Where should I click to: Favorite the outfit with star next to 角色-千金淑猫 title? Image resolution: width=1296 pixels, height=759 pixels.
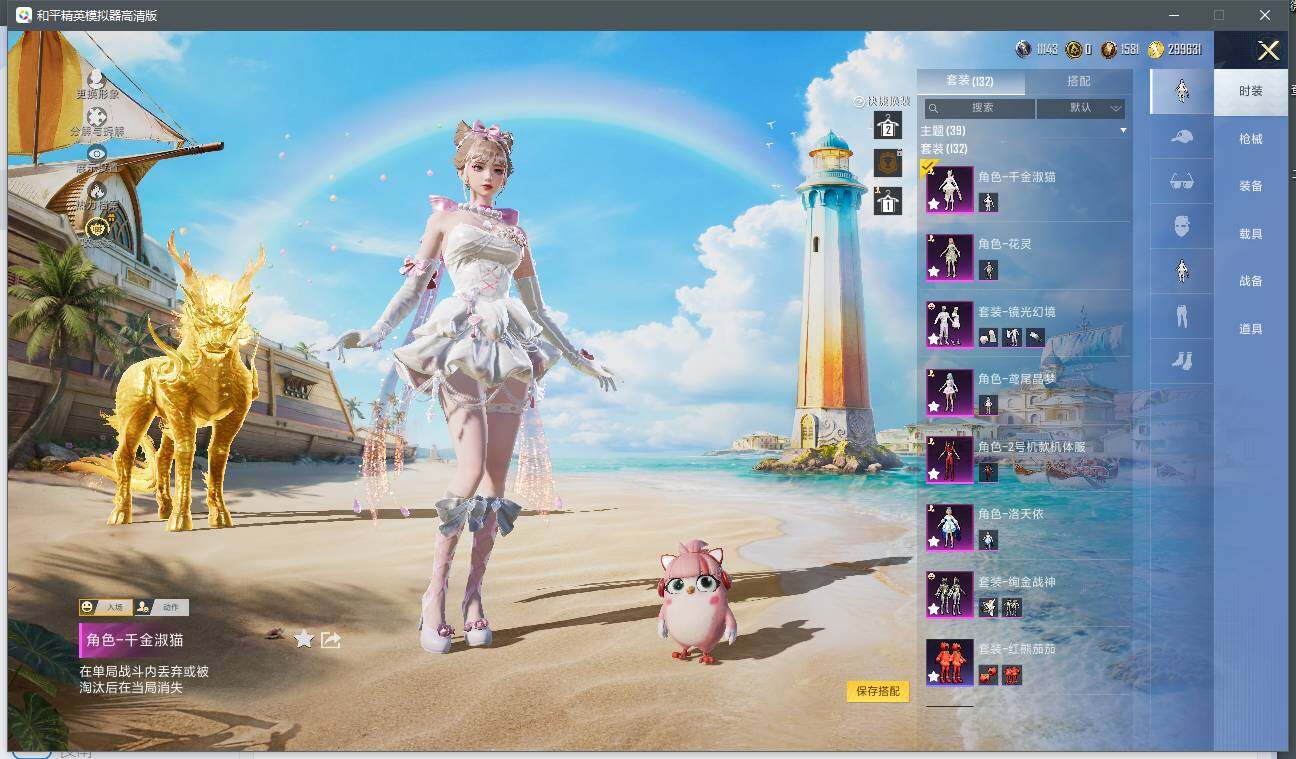304,639
